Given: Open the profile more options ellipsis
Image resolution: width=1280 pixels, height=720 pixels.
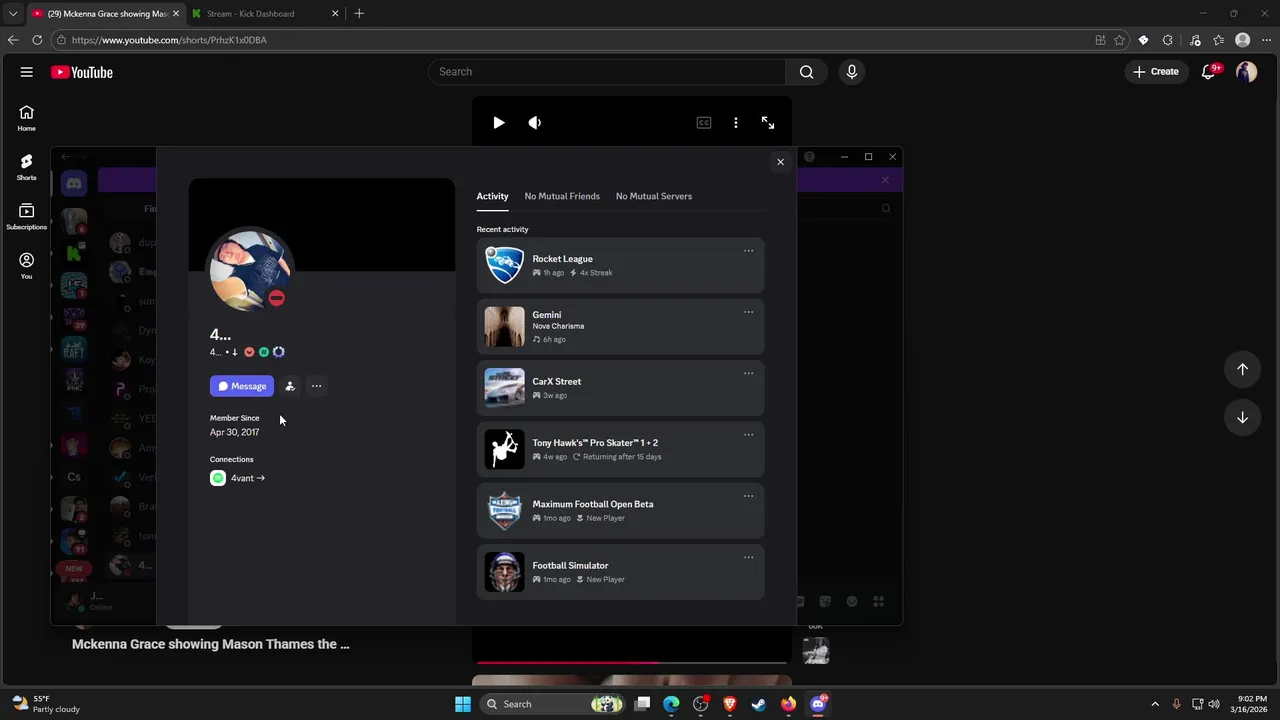Looking at the screenshot, I should pyautogui.click(x=317, y=386).
